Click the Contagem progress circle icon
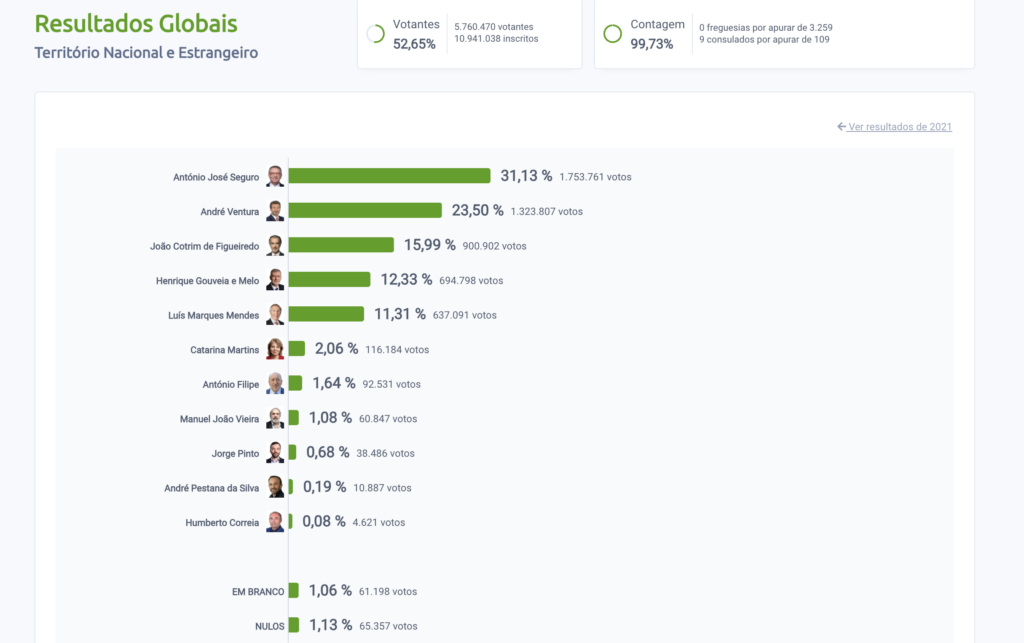Viewport: 1024px width, 643px height. (x=613, y=33)
